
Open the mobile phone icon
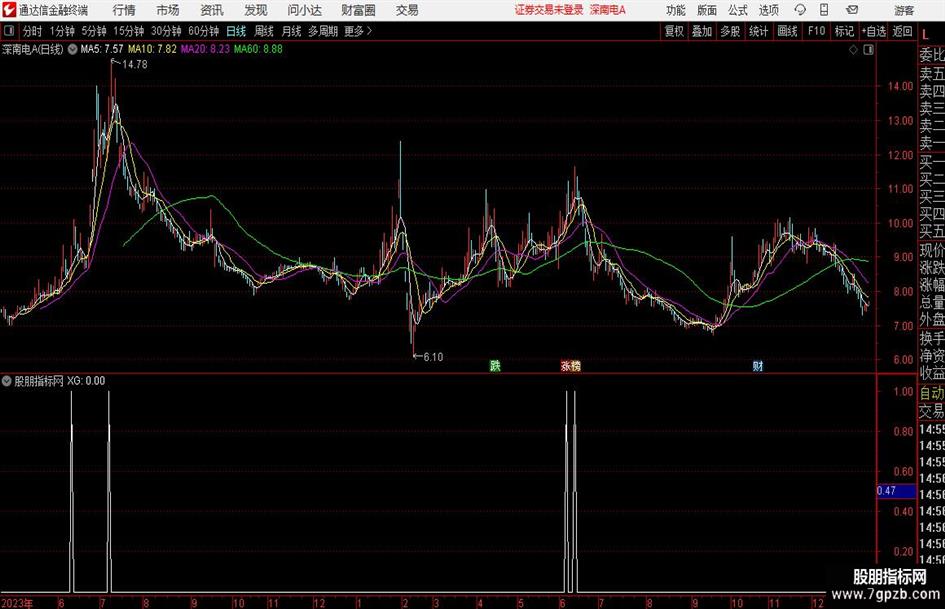tap(824, 10)
